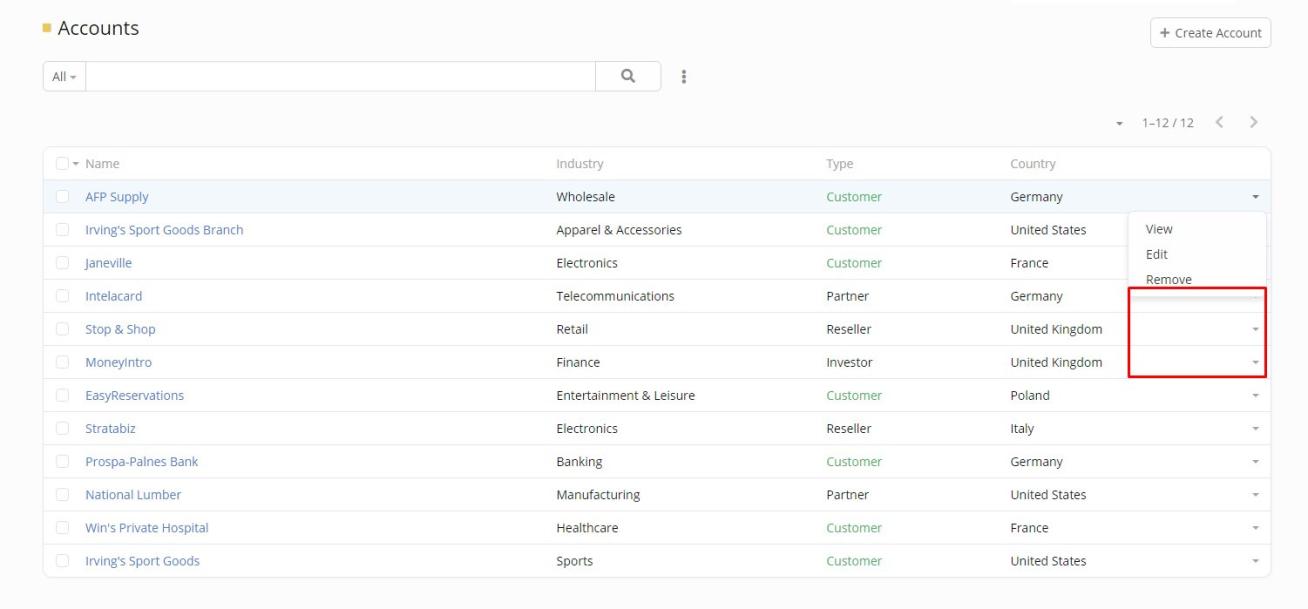This screenshot has width=1308, height=609.
Task: Open the dropdown beside the 1–12 / 12 count
Action: pos(1119,124)
